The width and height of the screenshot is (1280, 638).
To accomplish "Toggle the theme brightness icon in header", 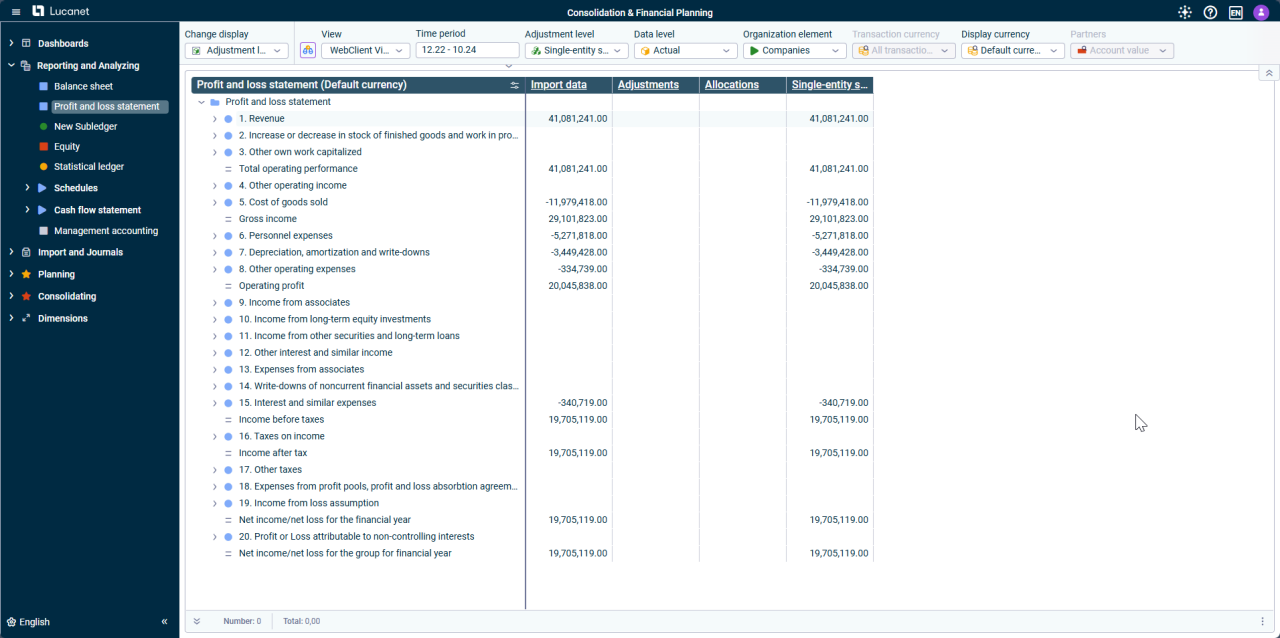I will [1185, 12].
